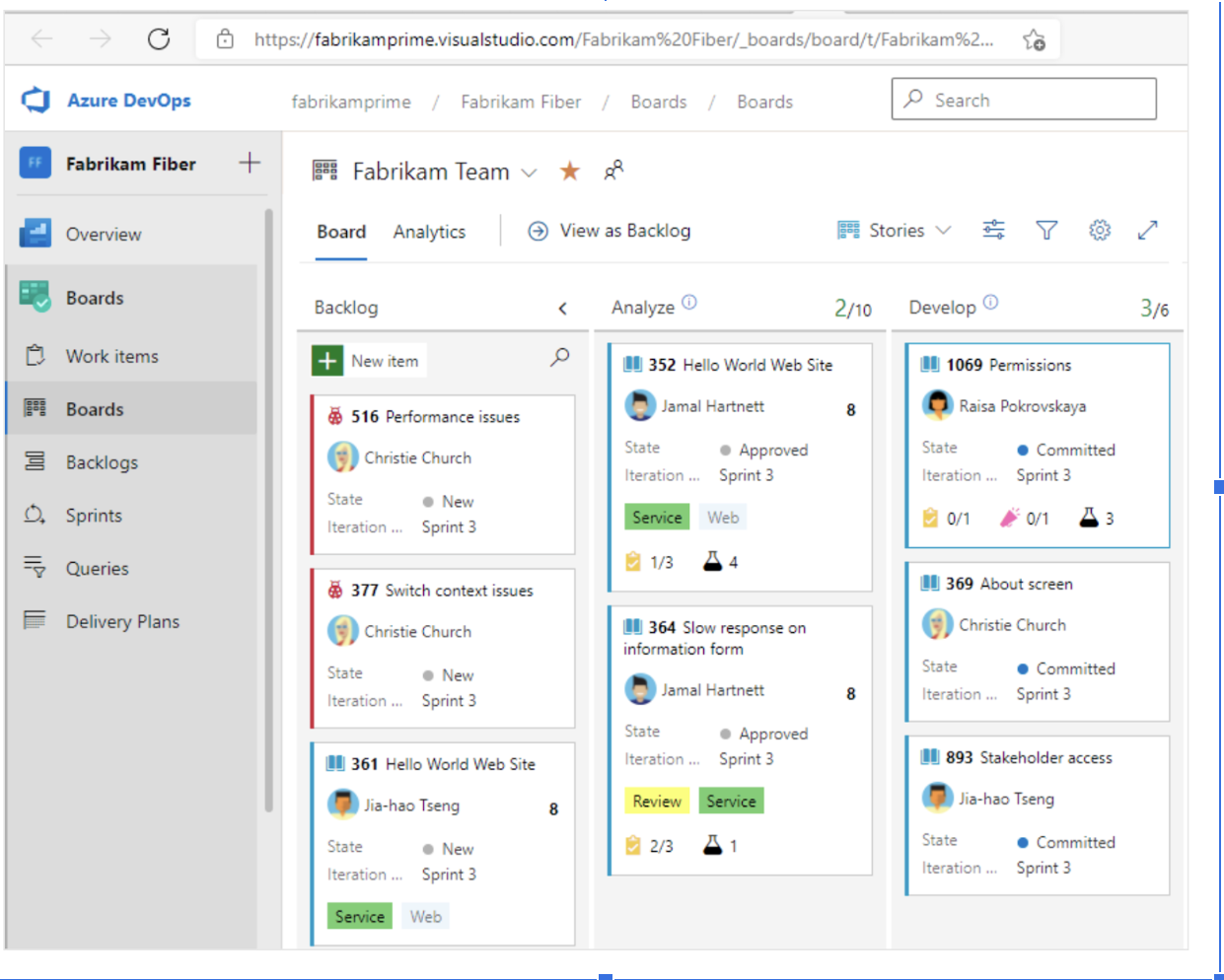Screen dimensions: 1224x980
Task: Expand the Fabrikam Team selector chevron
Action: click(529, 173)
